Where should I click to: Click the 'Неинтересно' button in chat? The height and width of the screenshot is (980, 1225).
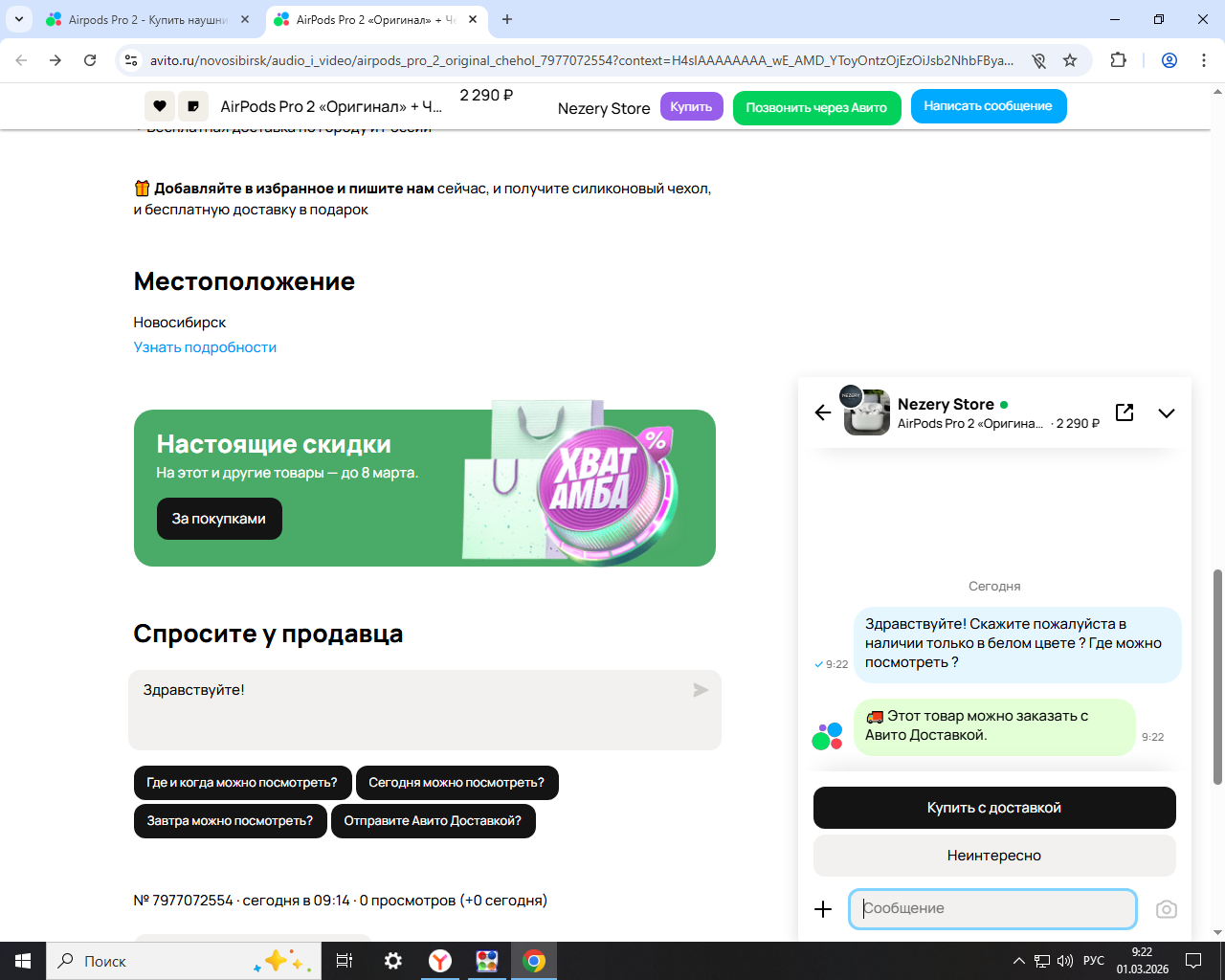click(x=994, y=856)
